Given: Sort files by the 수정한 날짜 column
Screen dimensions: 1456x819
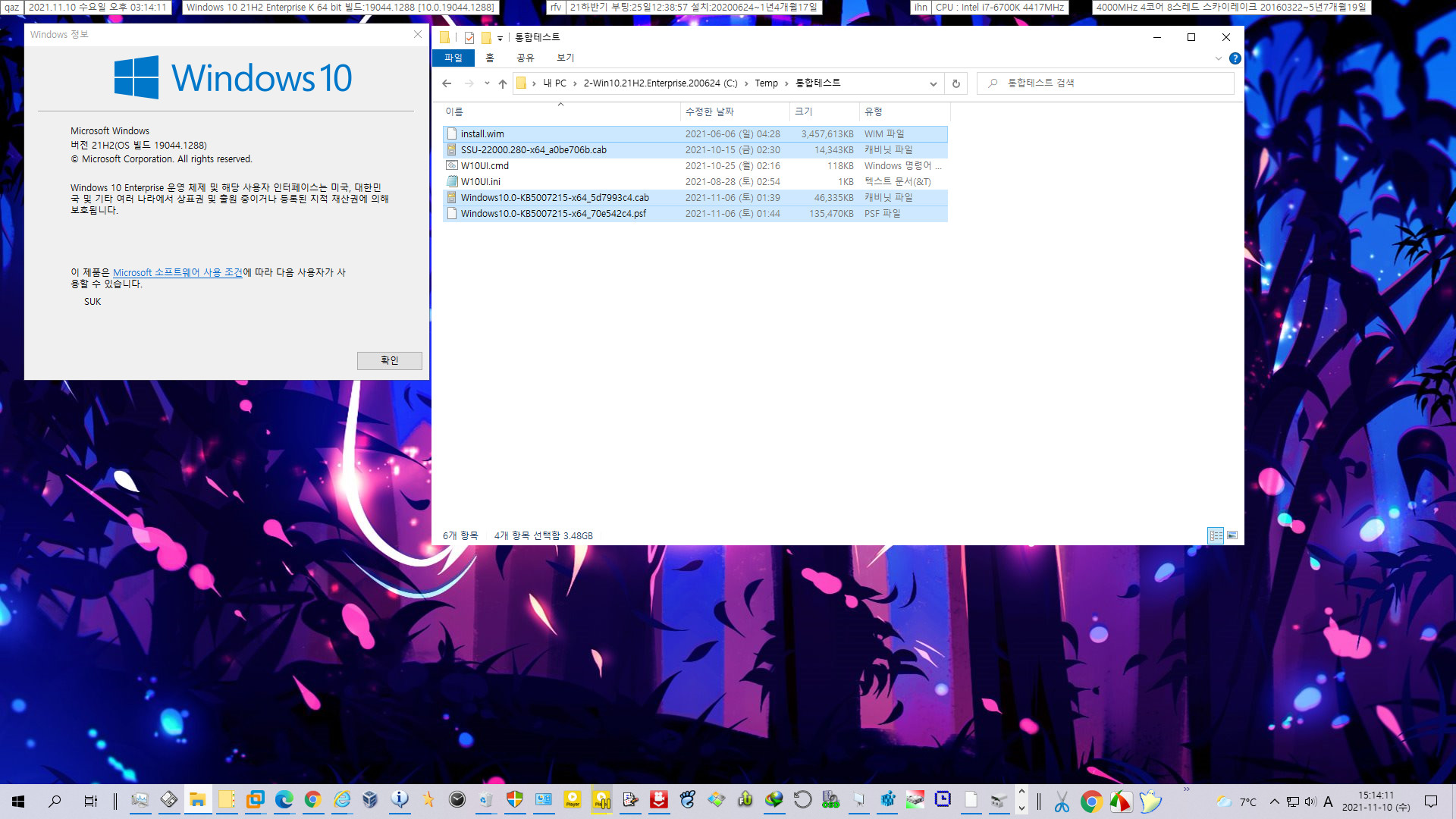Looking at the screenshot, I should (735, 111).
